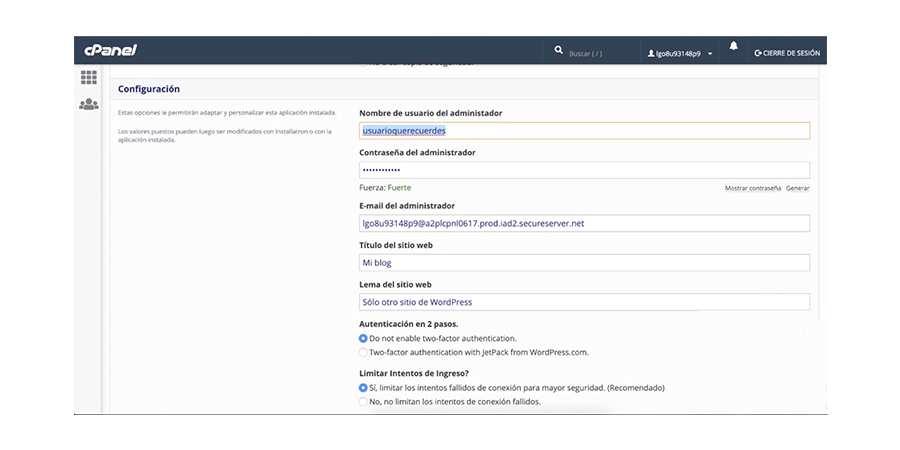
Task: Click Mostrar contraseña link
Action: pos(752,188)
